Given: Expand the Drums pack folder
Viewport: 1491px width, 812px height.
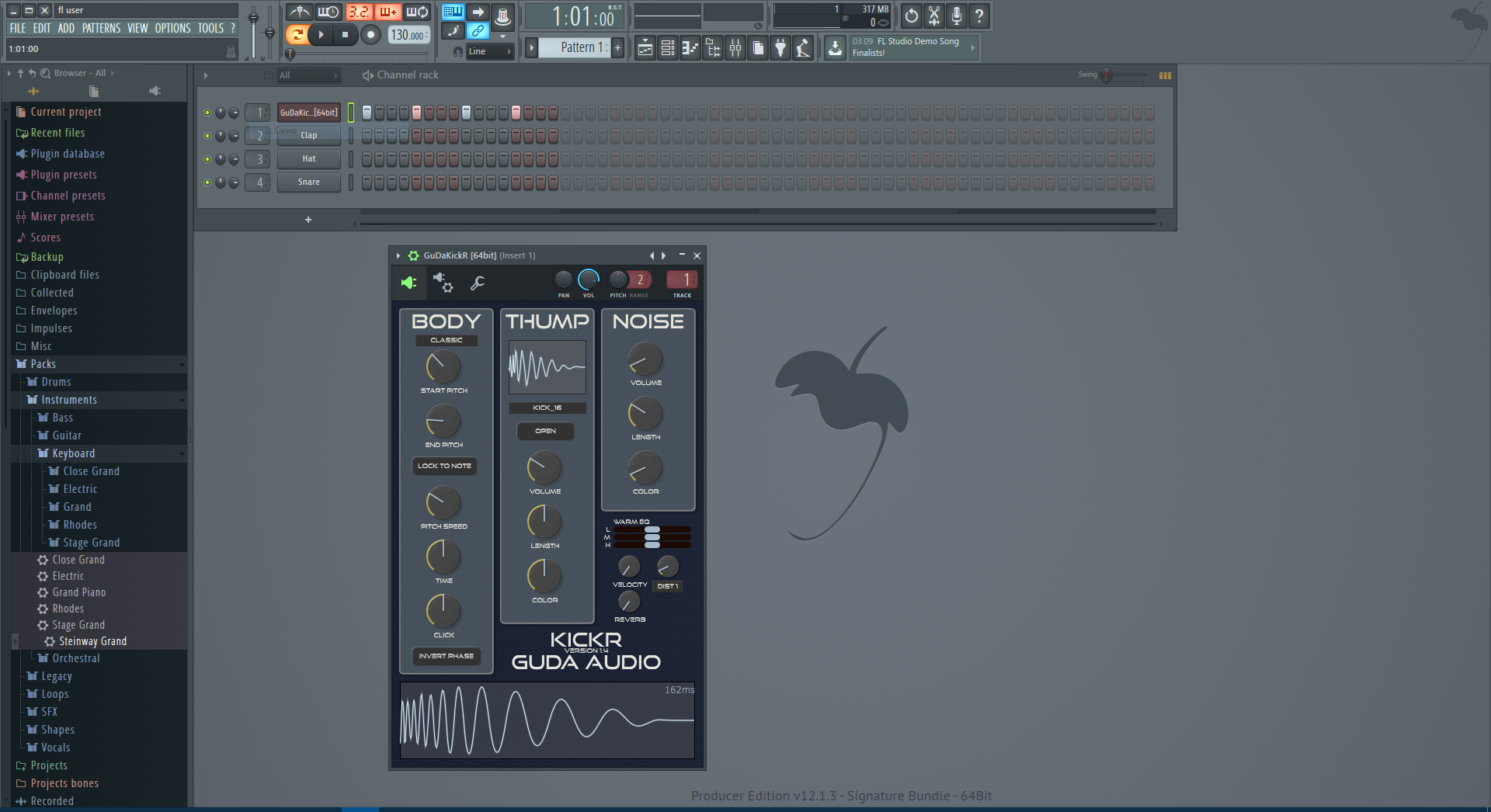Looking at the screenshot, I should click(56, 382).
